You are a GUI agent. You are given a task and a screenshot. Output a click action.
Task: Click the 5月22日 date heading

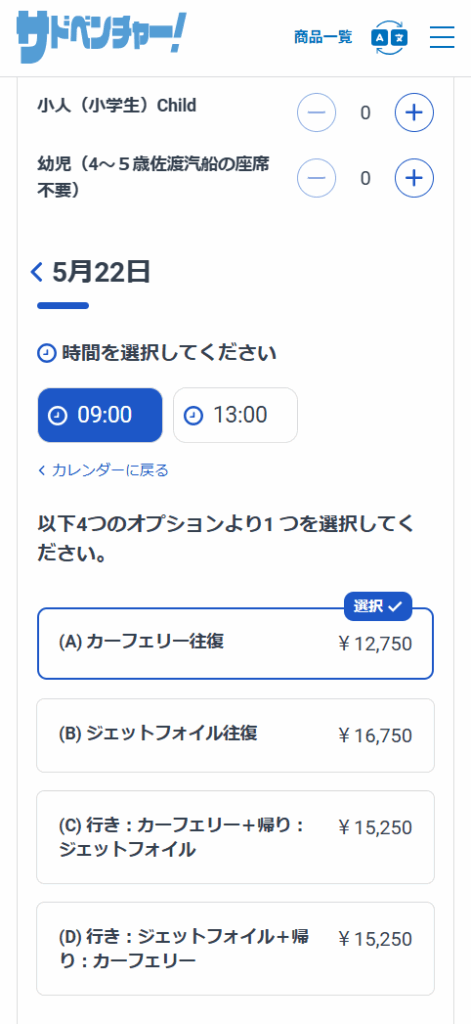tap(101, 272)
